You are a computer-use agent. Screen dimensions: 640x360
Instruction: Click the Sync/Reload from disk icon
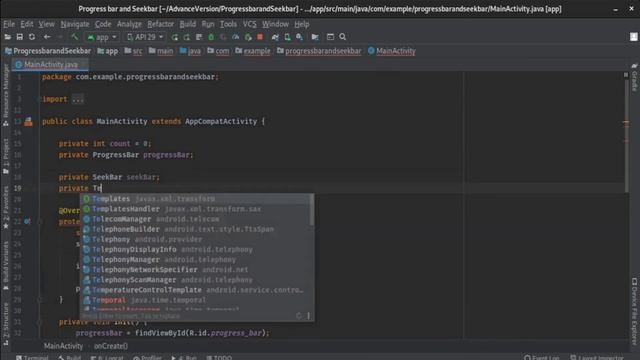(x=32, y=37)
